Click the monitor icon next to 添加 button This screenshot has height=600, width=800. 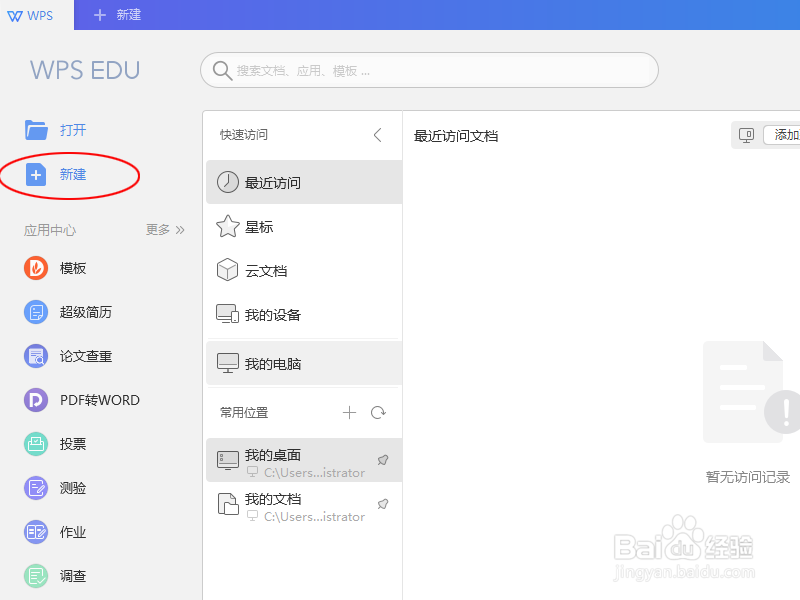pyautogui.click(x=746, y=135)
